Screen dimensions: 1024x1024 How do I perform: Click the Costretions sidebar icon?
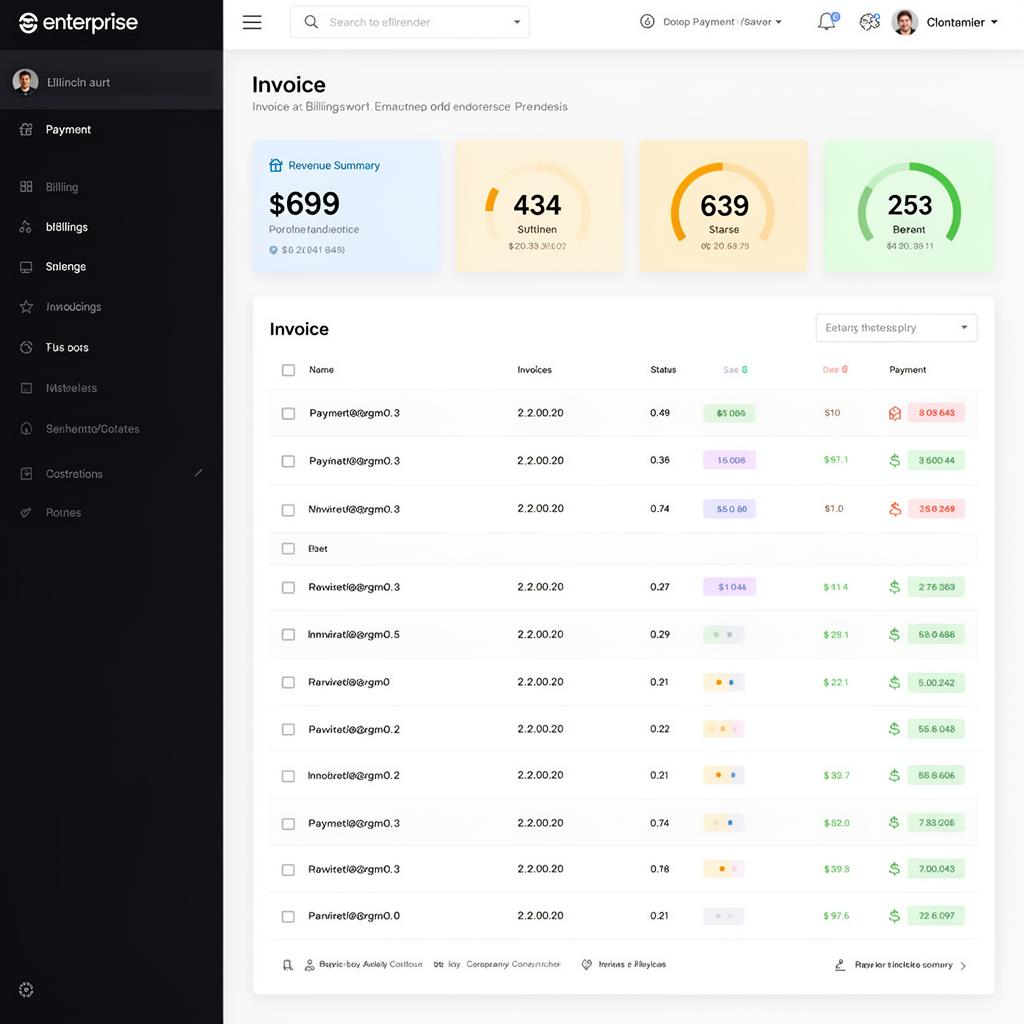pyautogui.click(x=26, y=473)
